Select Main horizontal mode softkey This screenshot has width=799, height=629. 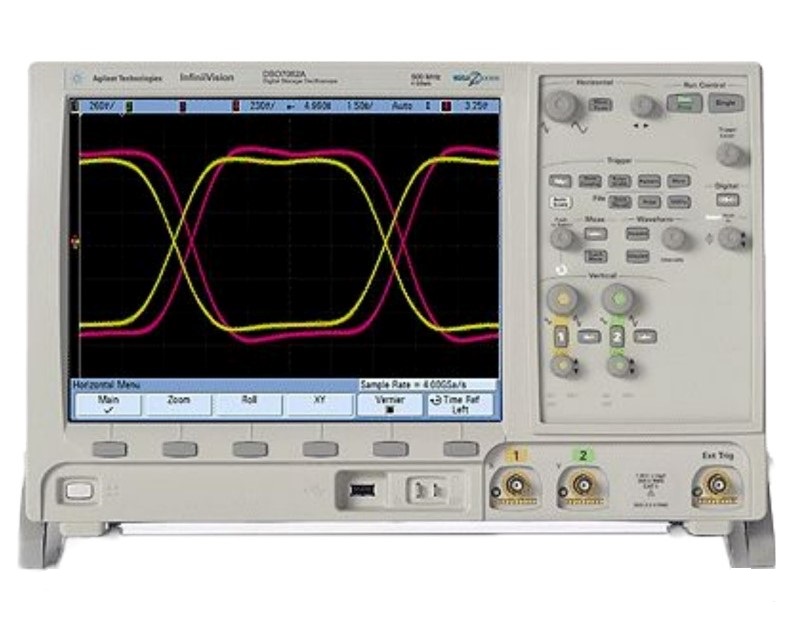pos(103,403)
